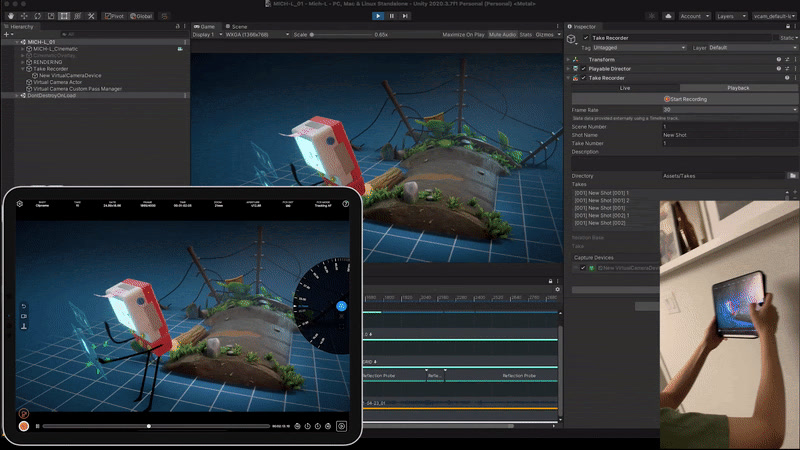The width and height of the screenshot is (800, 450).
Task: Toggle the Playable Director component checkbox
Action: 584,69
